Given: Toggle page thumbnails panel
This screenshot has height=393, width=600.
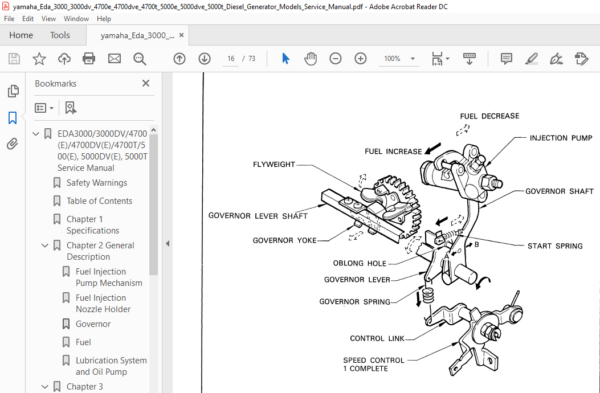Looking at the screenshot, I should [13, 91].
